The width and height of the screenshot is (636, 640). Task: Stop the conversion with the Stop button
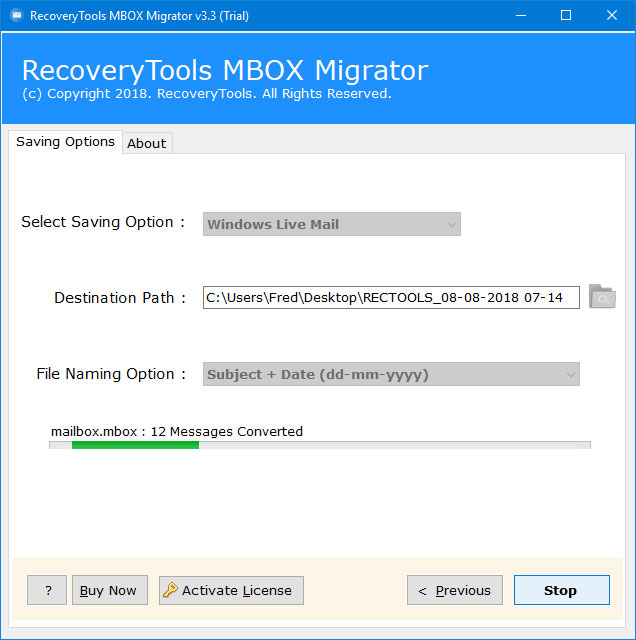tap(561, 590)
